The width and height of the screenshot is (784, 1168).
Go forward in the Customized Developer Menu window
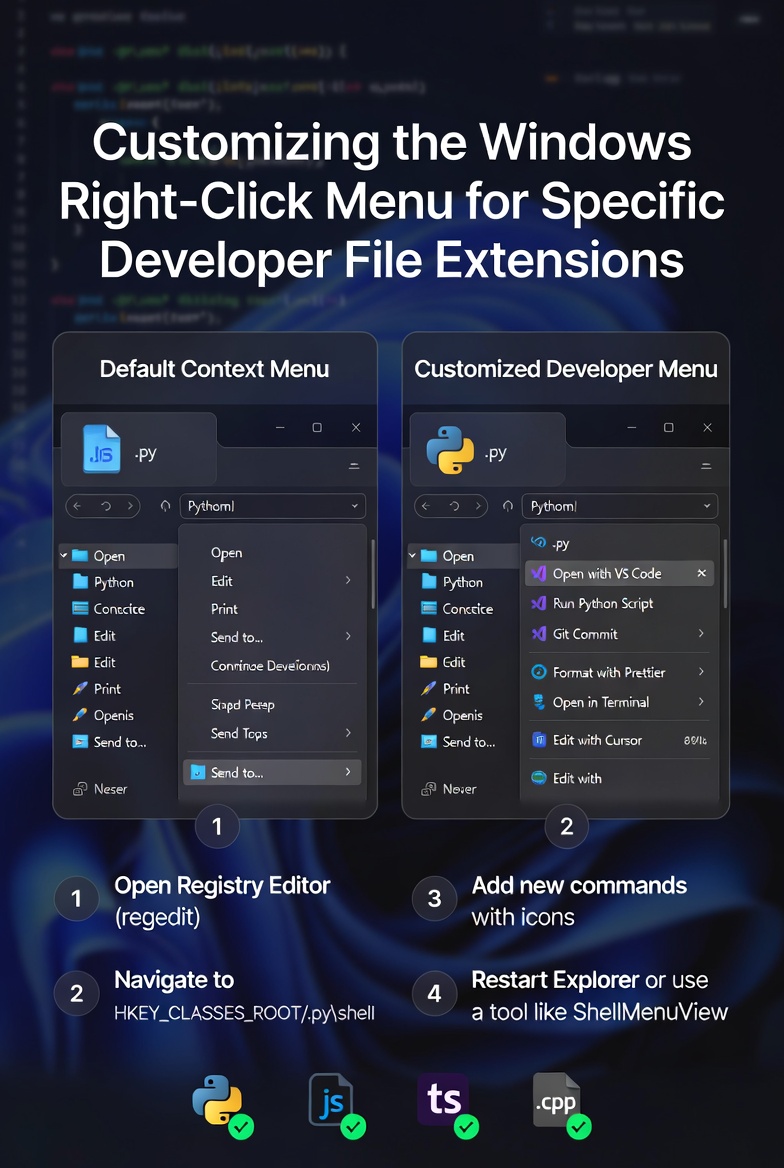tap(478, 507)
